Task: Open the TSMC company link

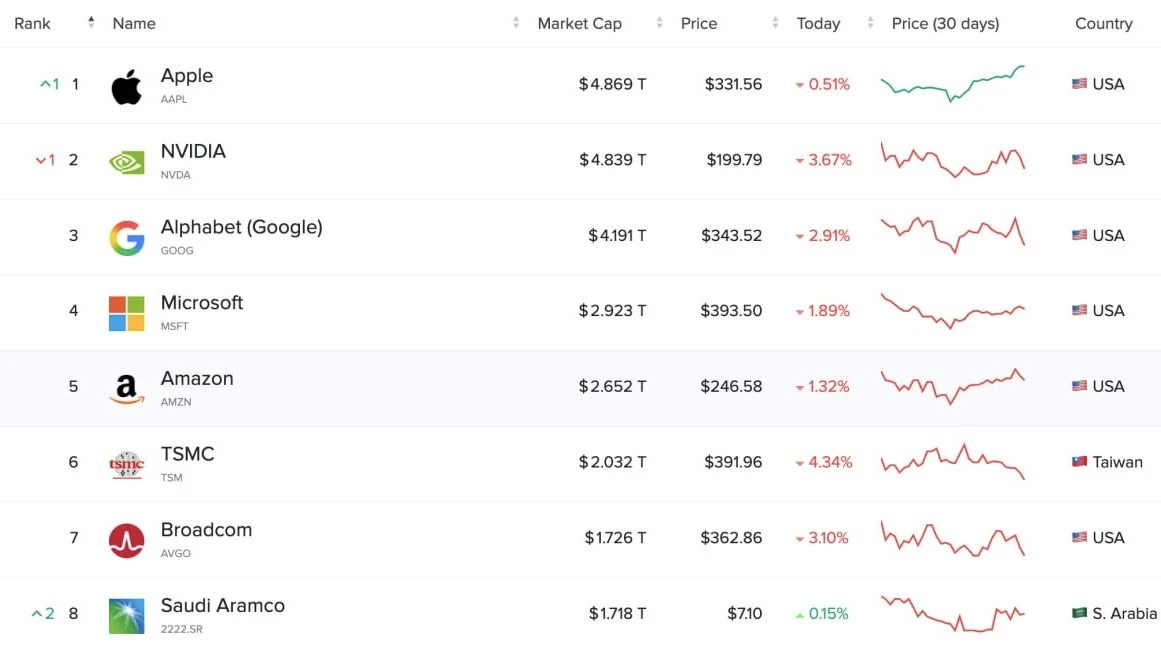Action: pyautogui.click(x=187, y=454)
